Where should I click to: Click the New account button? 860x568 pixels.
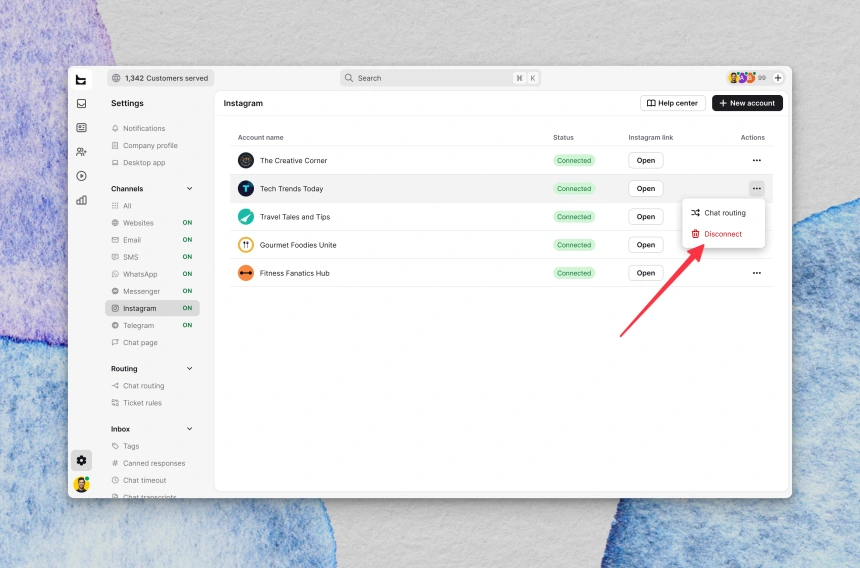(747, 103)
